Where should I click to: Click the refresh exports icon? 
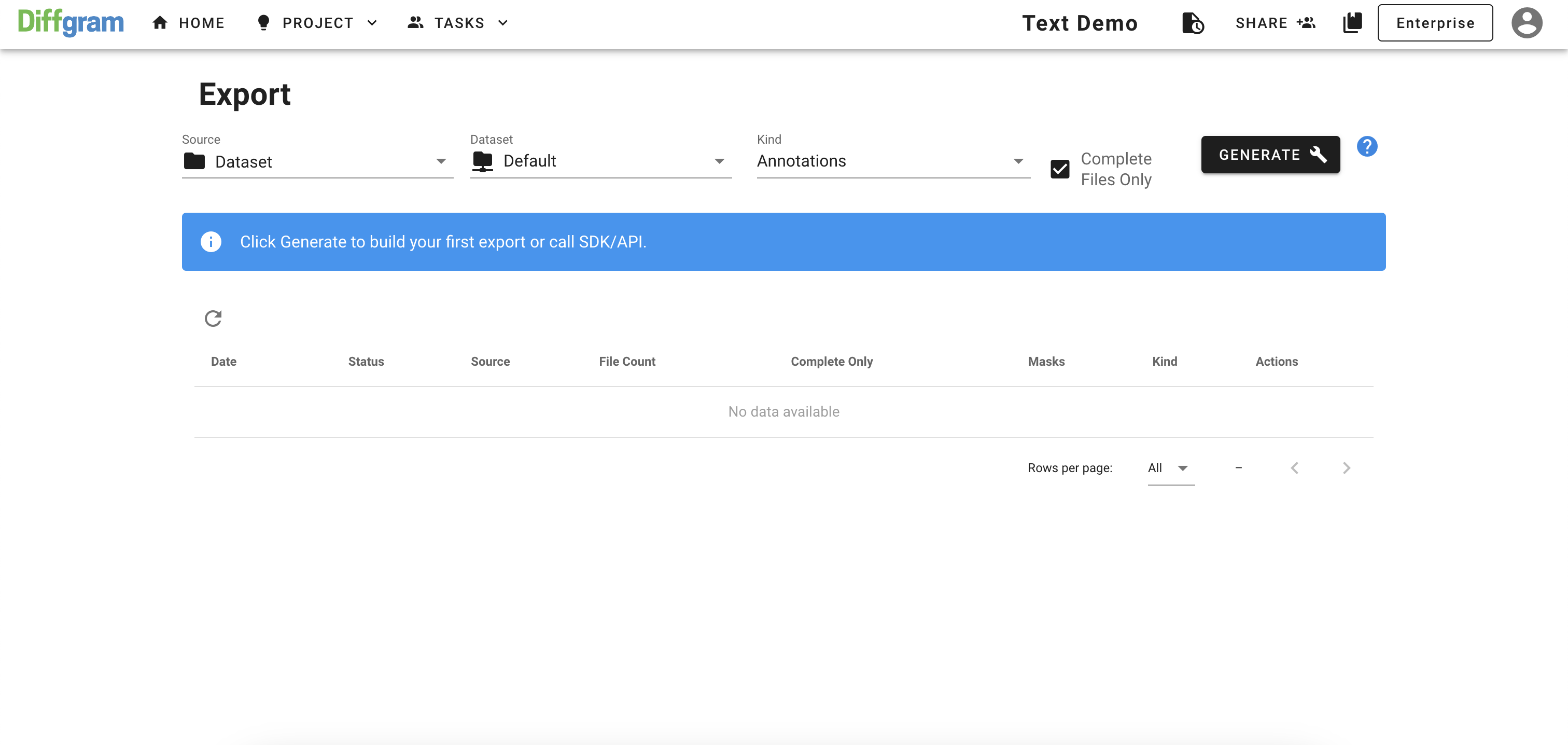coord(213,319)
